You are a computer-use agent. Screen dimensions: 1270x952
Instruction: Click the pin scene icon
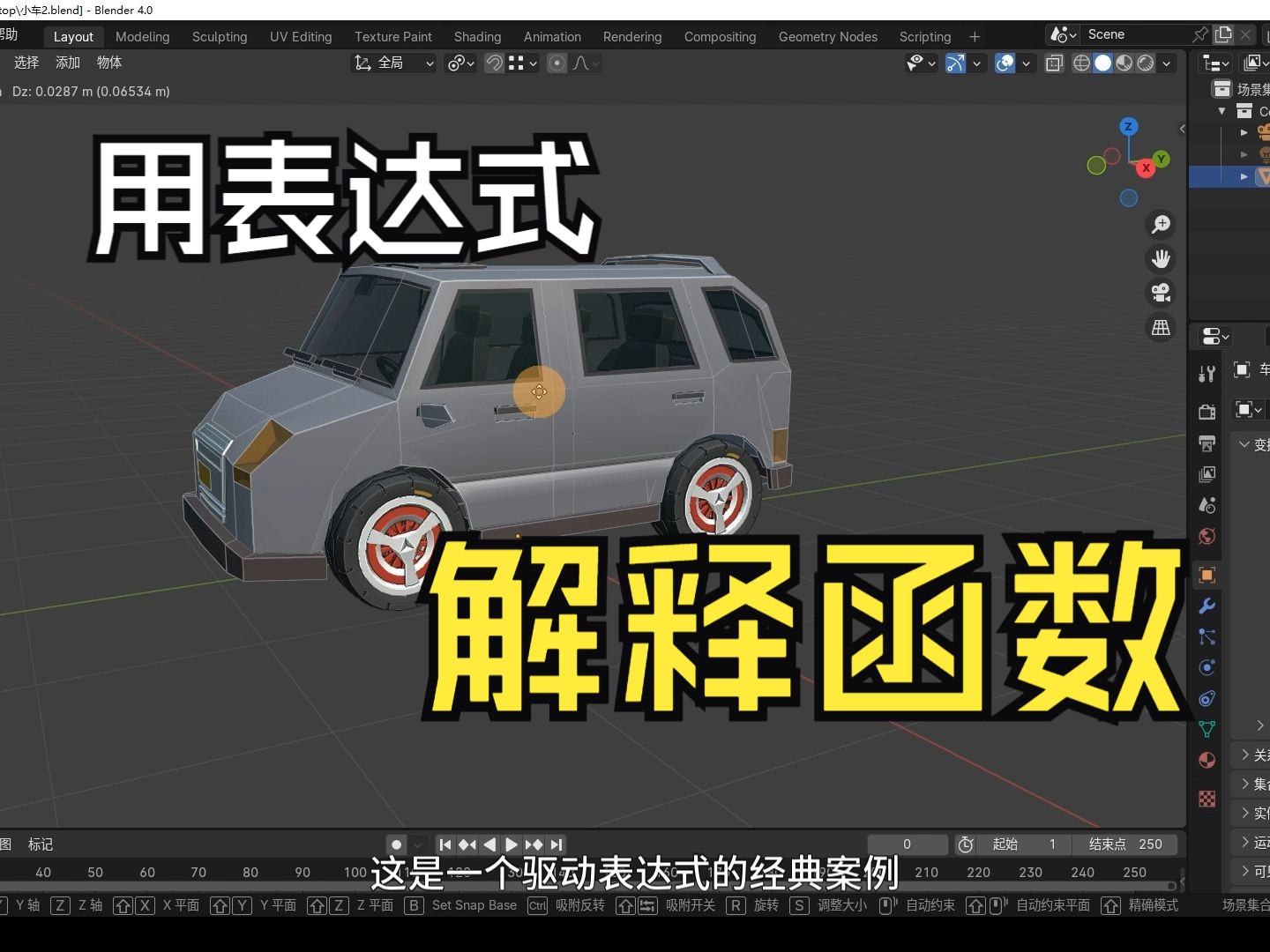coord(1199,34)
